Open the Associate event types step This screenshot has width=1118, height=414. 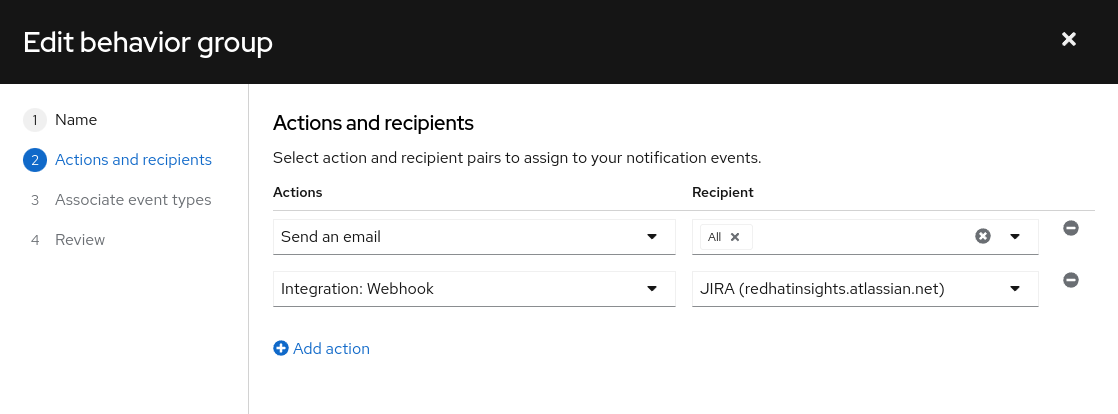(x=133, y=200)
